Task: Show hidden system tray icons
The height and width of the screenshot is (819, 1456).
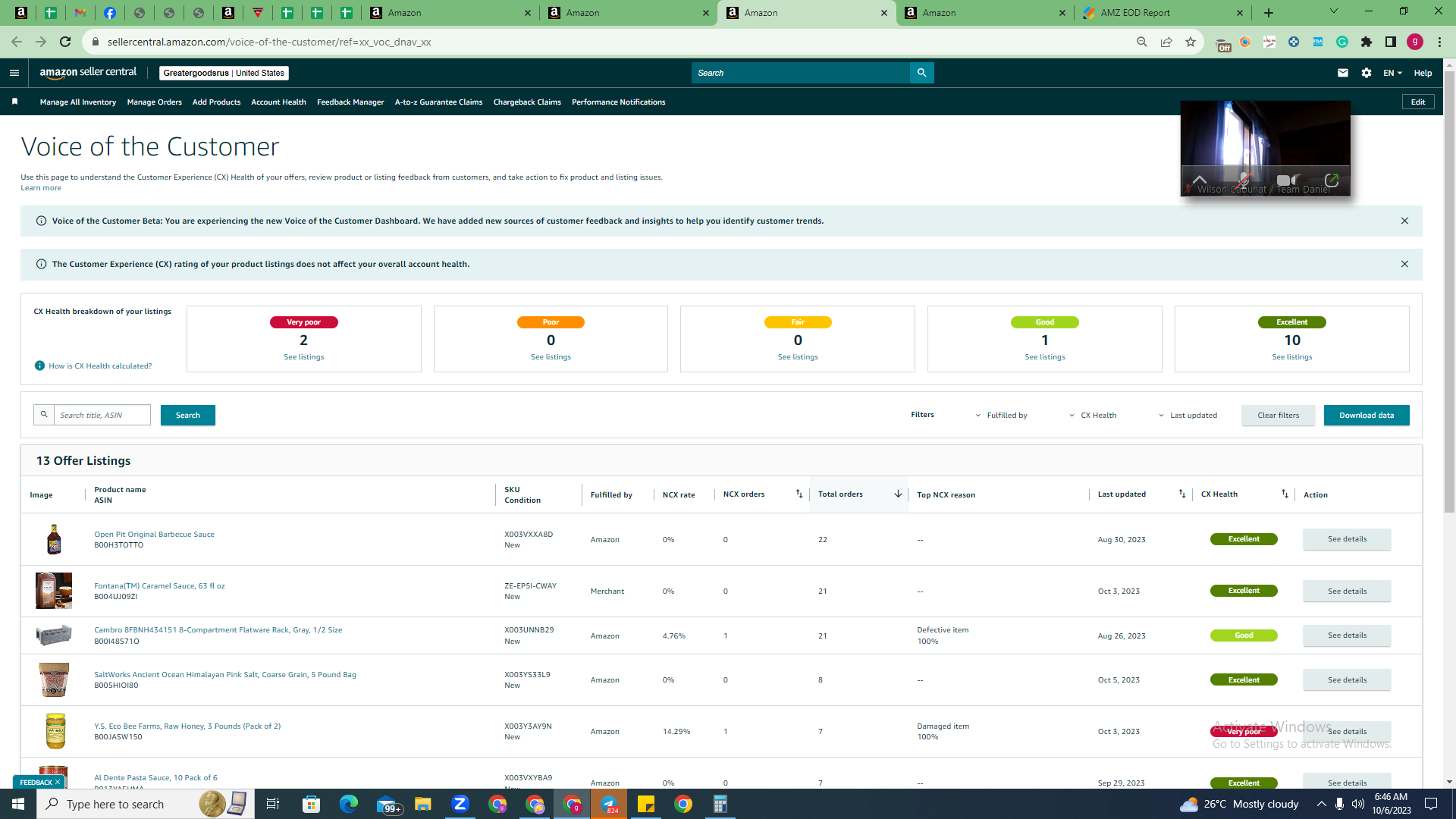Action: point(1322,804)
